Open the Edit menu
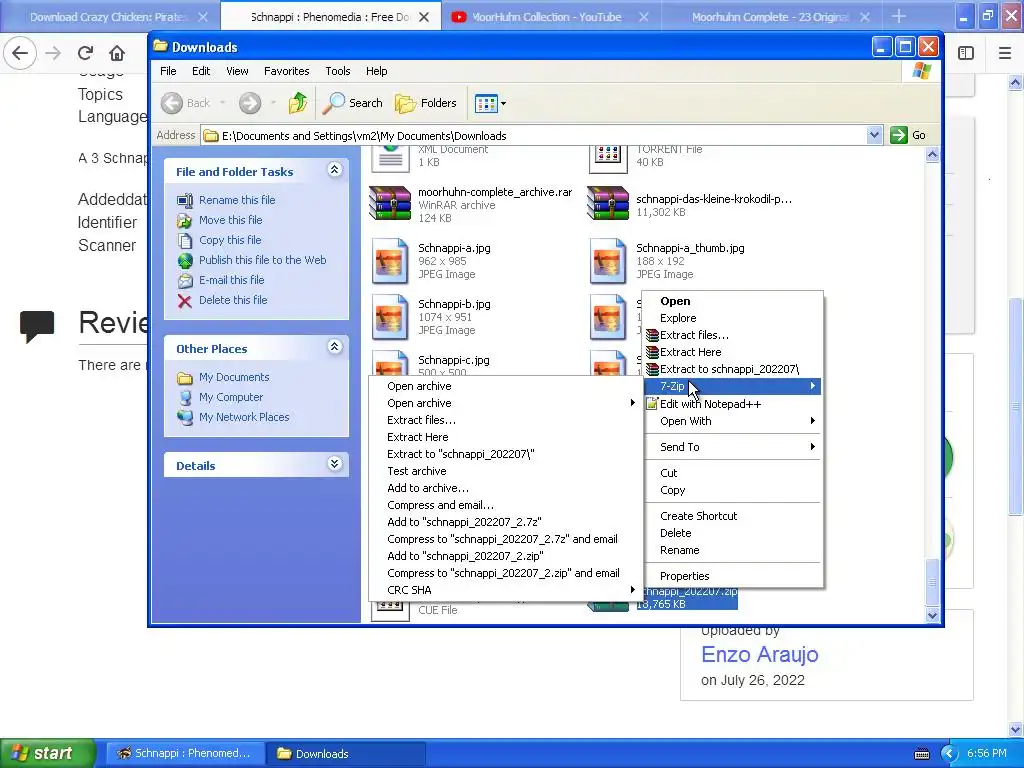Image resolution: width=1024 pixels, height=768 pixels. (x=200, y=71)
